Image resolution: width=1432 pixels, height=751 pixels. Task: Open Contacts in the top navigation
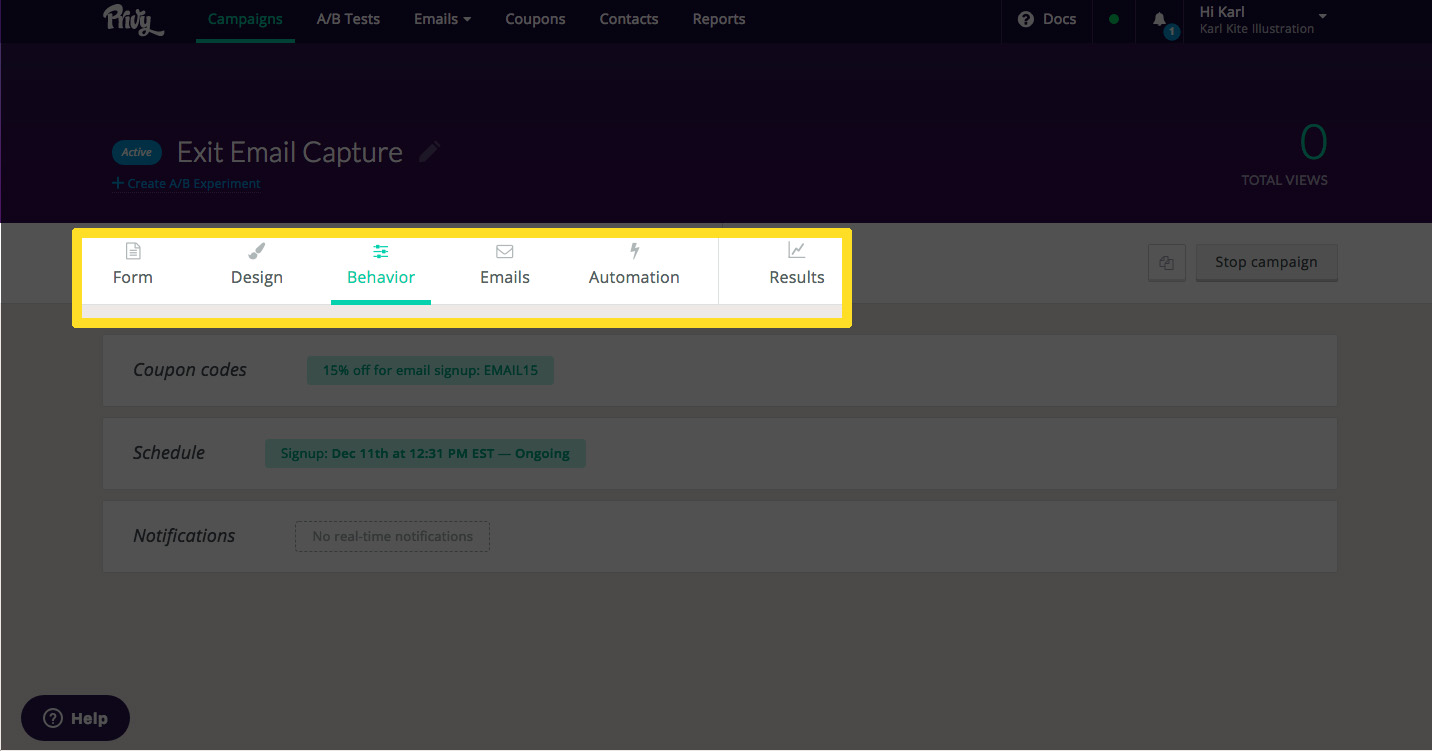coord(629,19)
